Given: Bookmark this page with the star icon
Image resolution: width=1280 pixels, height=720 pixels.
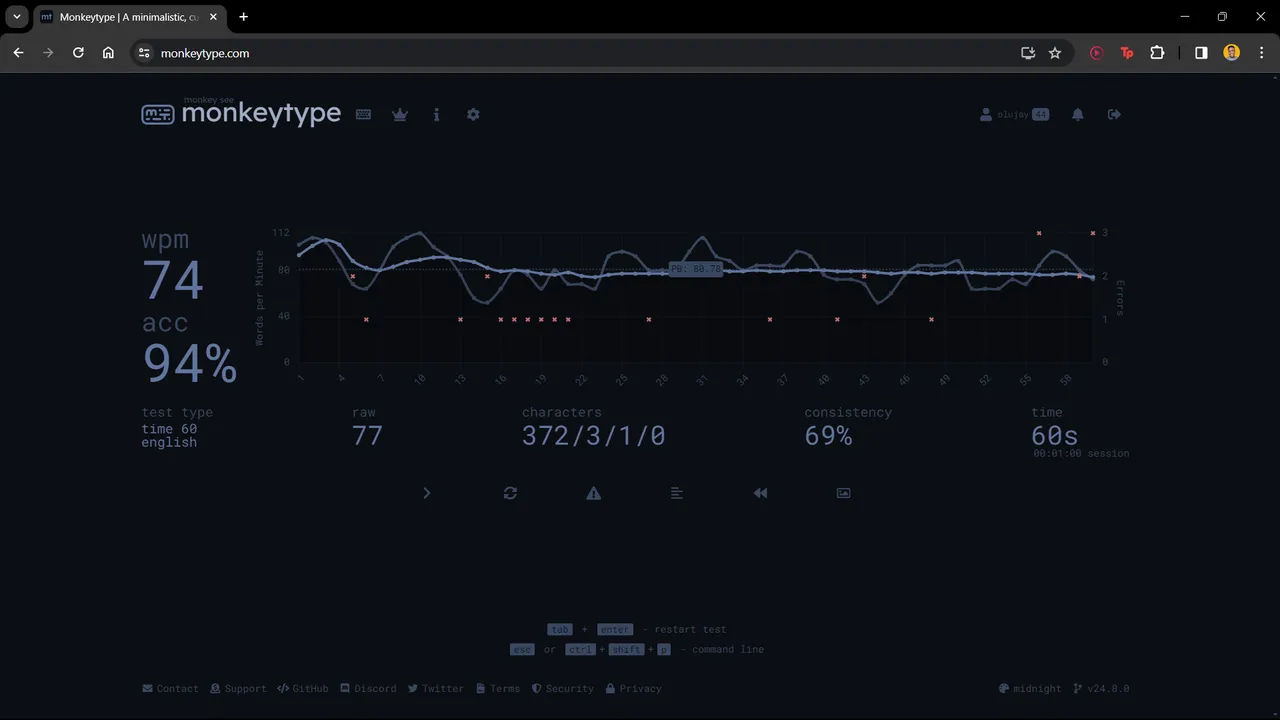Looking at the screenshot, I should (x=1055, y=53).
